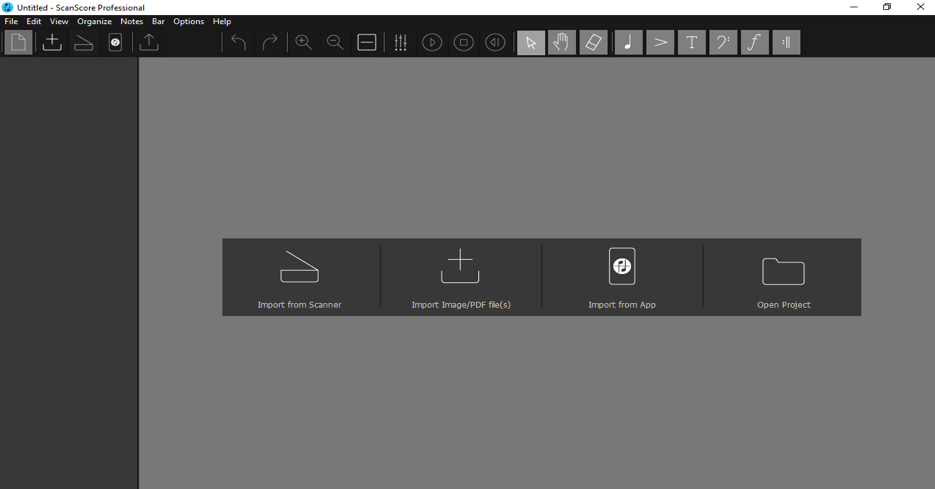
Task: Open the Edit menu
Action: coord(34,21)
